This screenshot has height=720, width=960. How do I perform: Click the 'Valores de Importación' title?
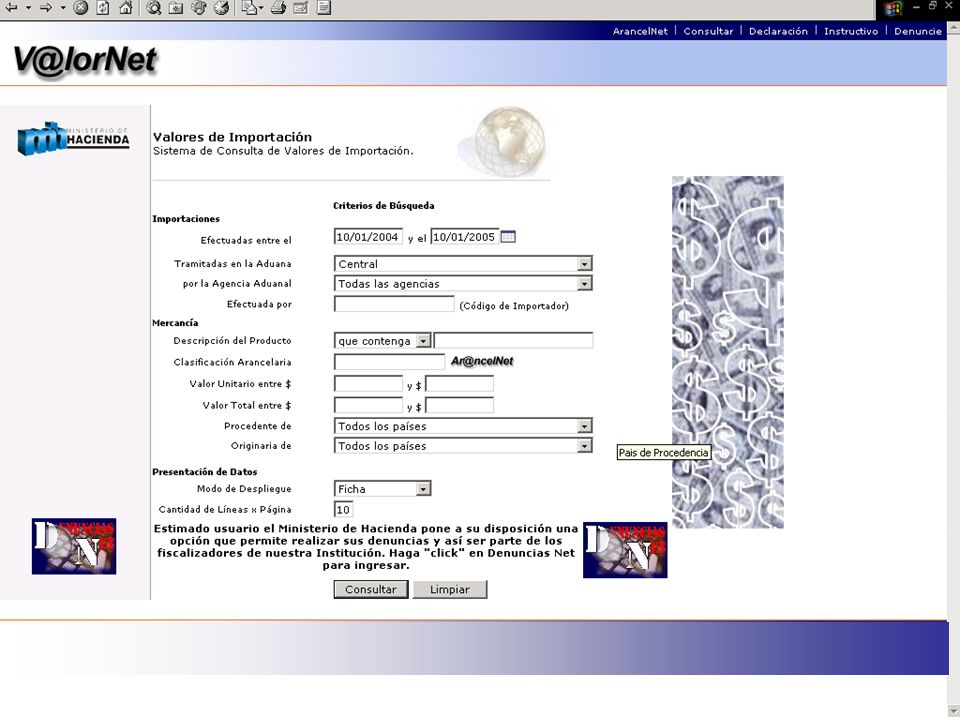(233, 137)
